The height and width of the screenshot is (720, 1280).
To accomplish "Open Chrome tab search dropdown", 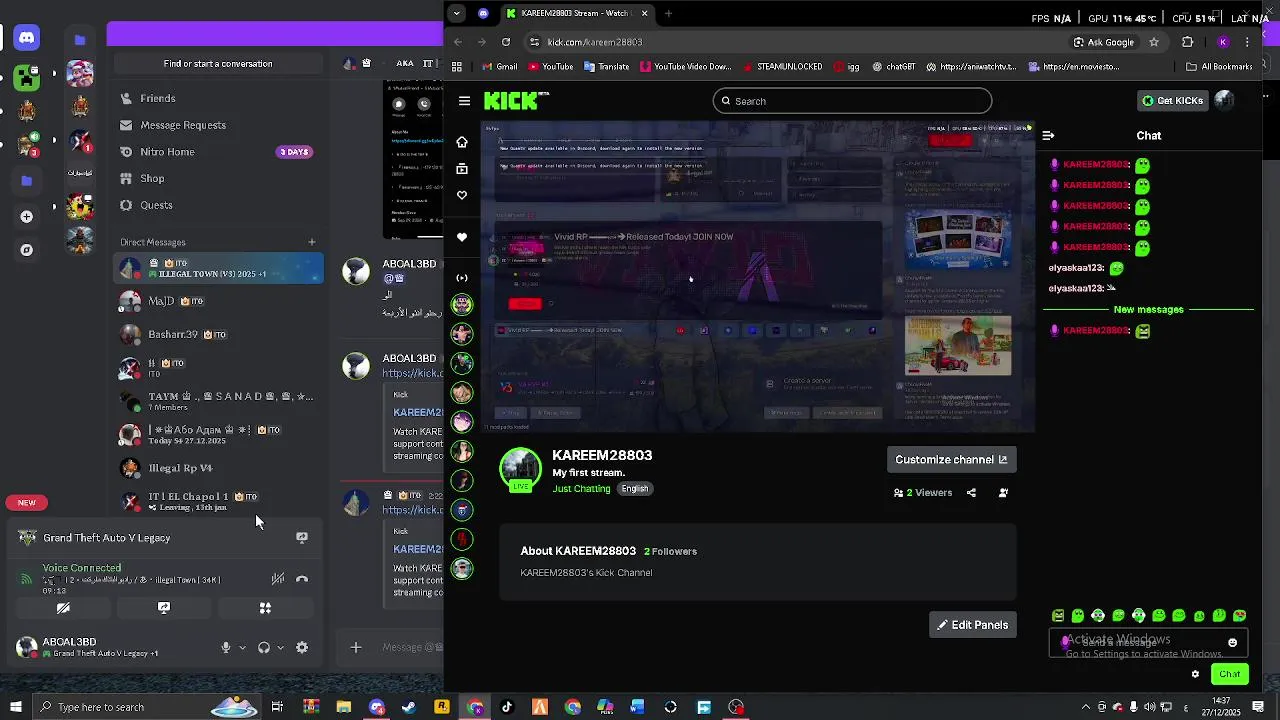I will (457, 13).
